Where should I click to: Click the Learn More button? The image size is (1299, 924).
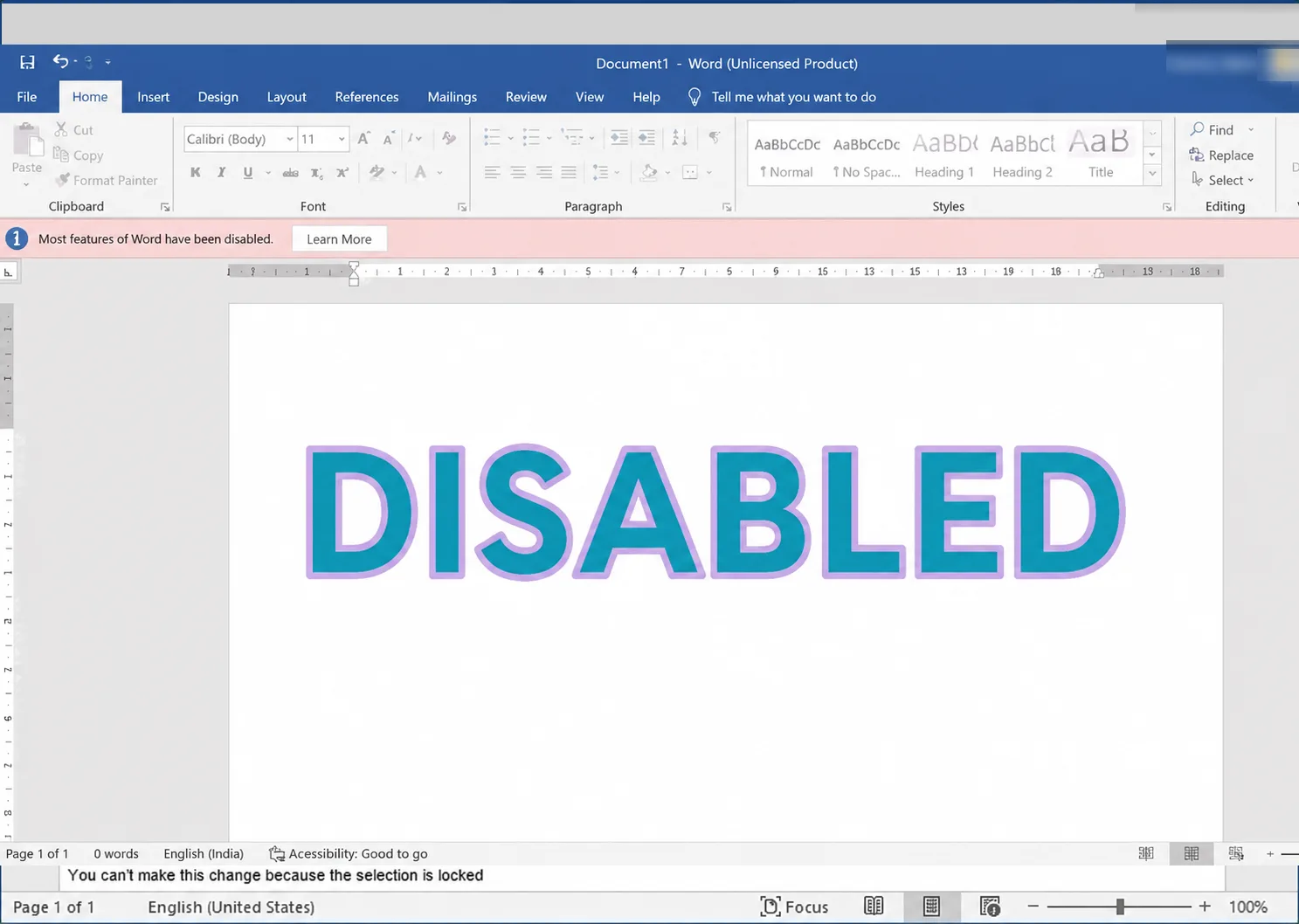[x=339, y=239]
